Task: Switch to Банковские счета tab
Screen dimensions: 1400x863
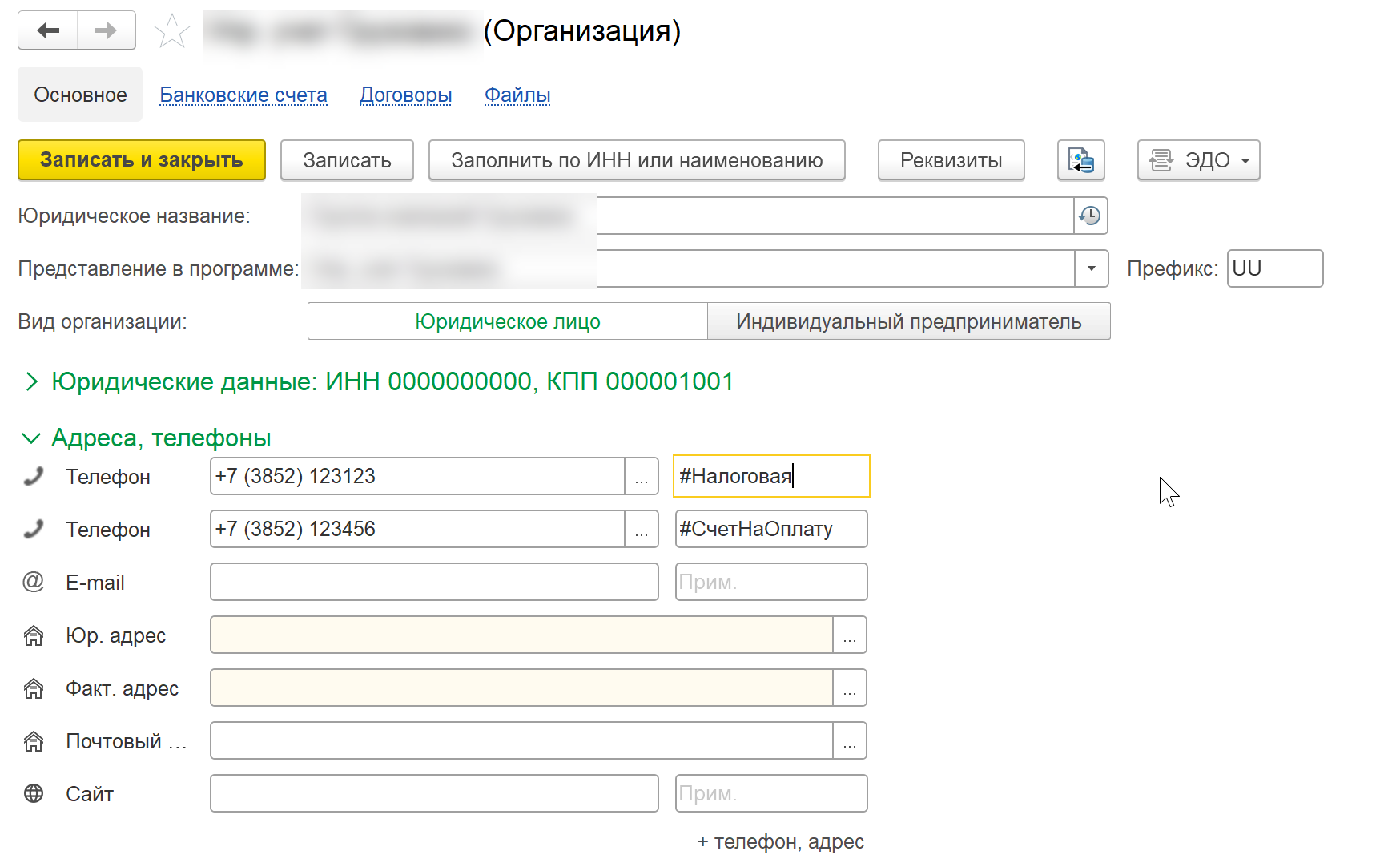Action: pyautogui.click(x=243, y=95)
